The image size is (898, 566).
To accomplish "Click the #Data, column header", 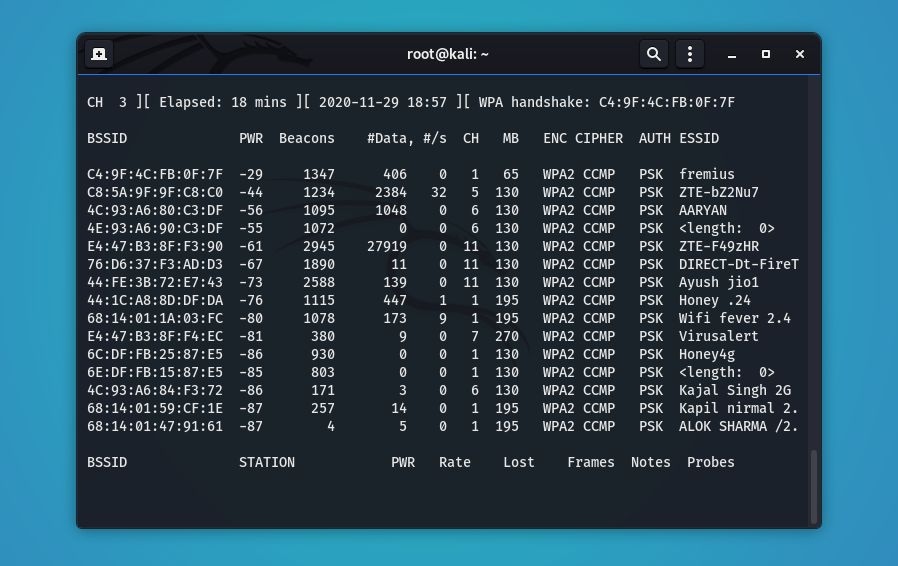I will coord(391,139).
